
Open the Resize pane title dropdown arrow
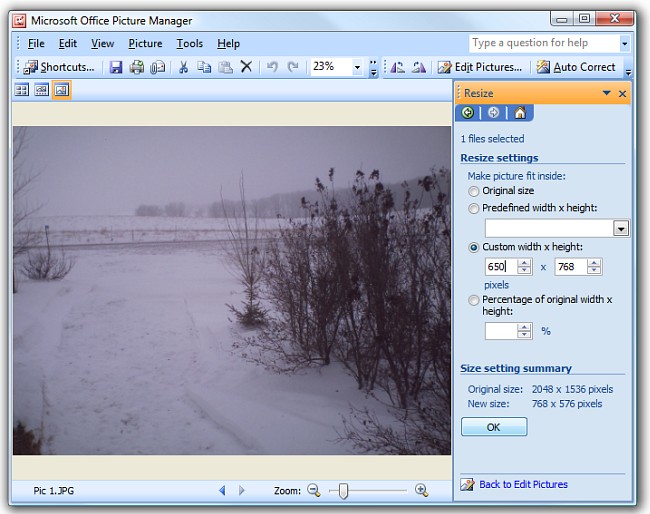(606, 93)
